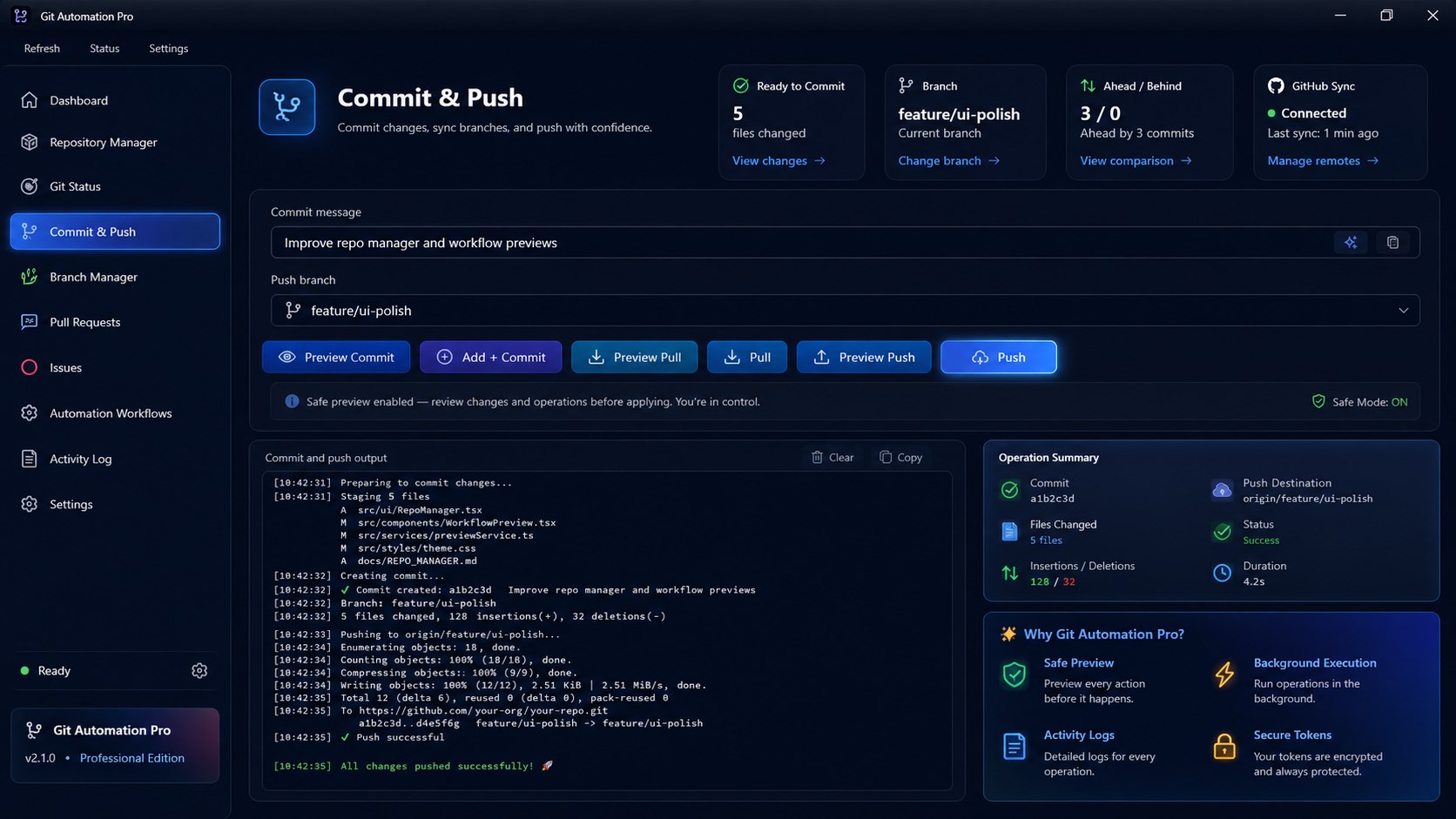1456x819 pixels.
Task: Click the Activity Log document icon
Action: coord(30,459)
